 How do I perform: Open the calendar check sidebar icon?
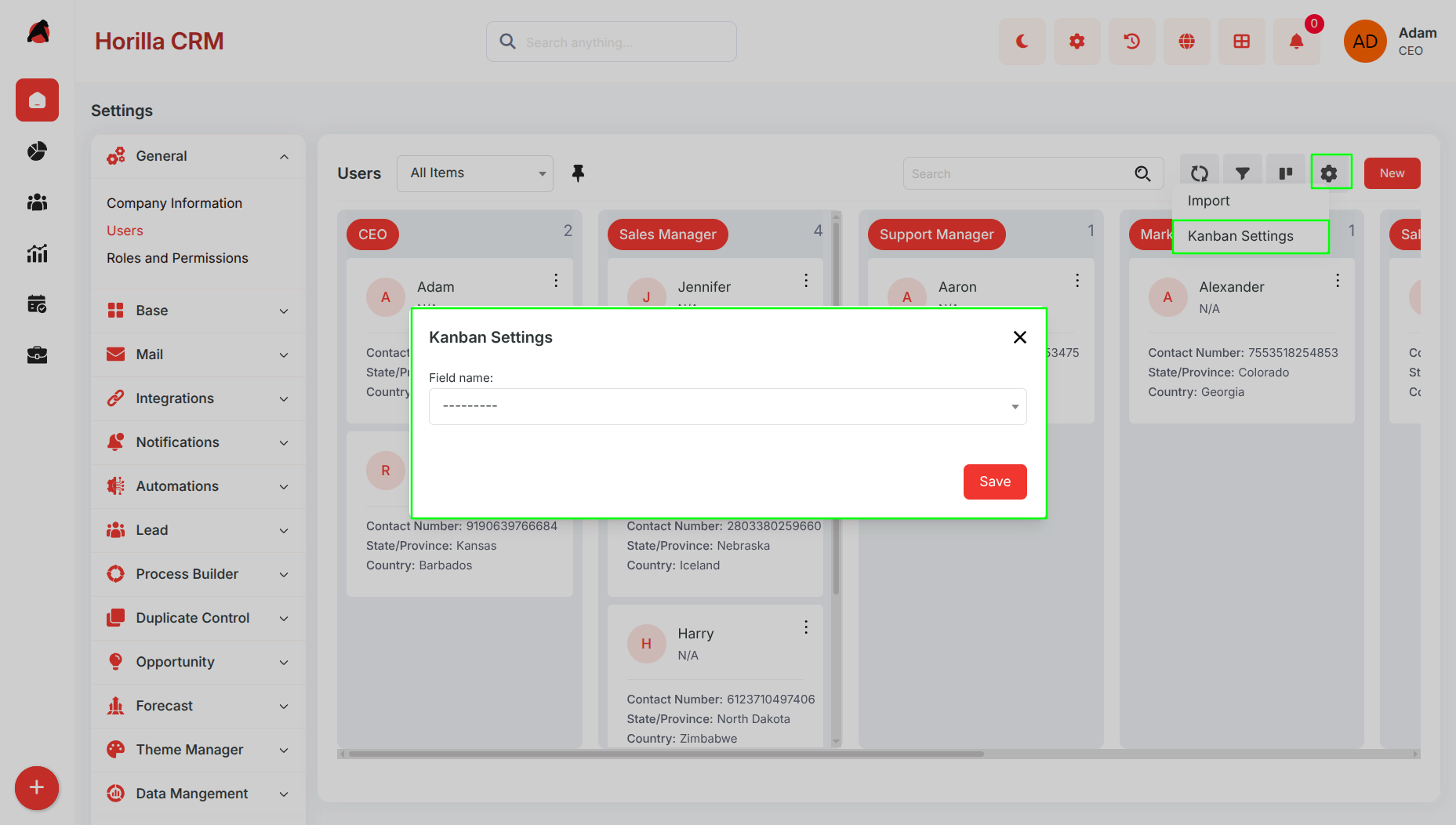pos(37,304)
